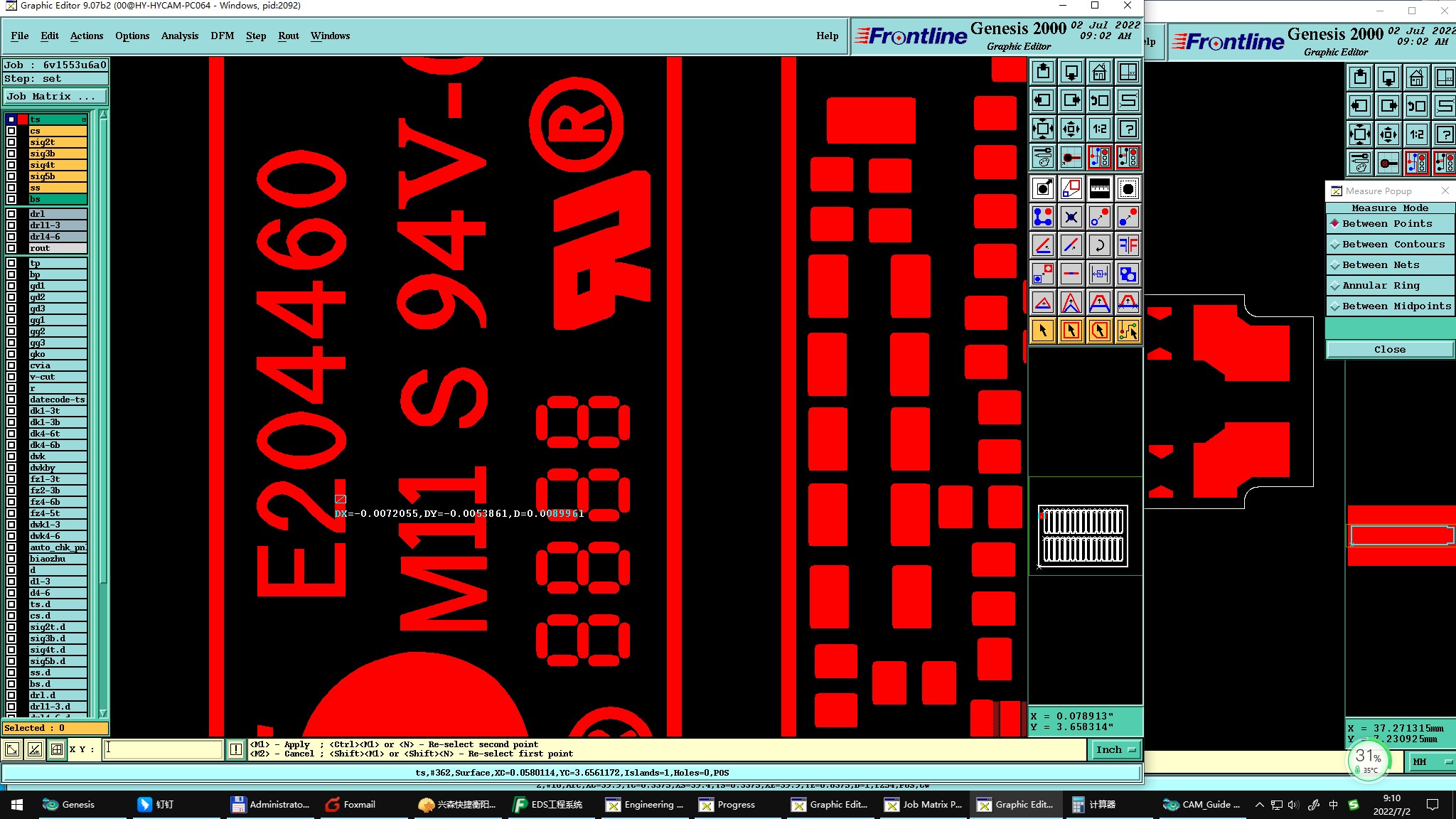Click the zoom out shrink-arrows icon
The height and width of the screenshot is (819, 1456).
pyautogui.click(x=1071, y=129)
